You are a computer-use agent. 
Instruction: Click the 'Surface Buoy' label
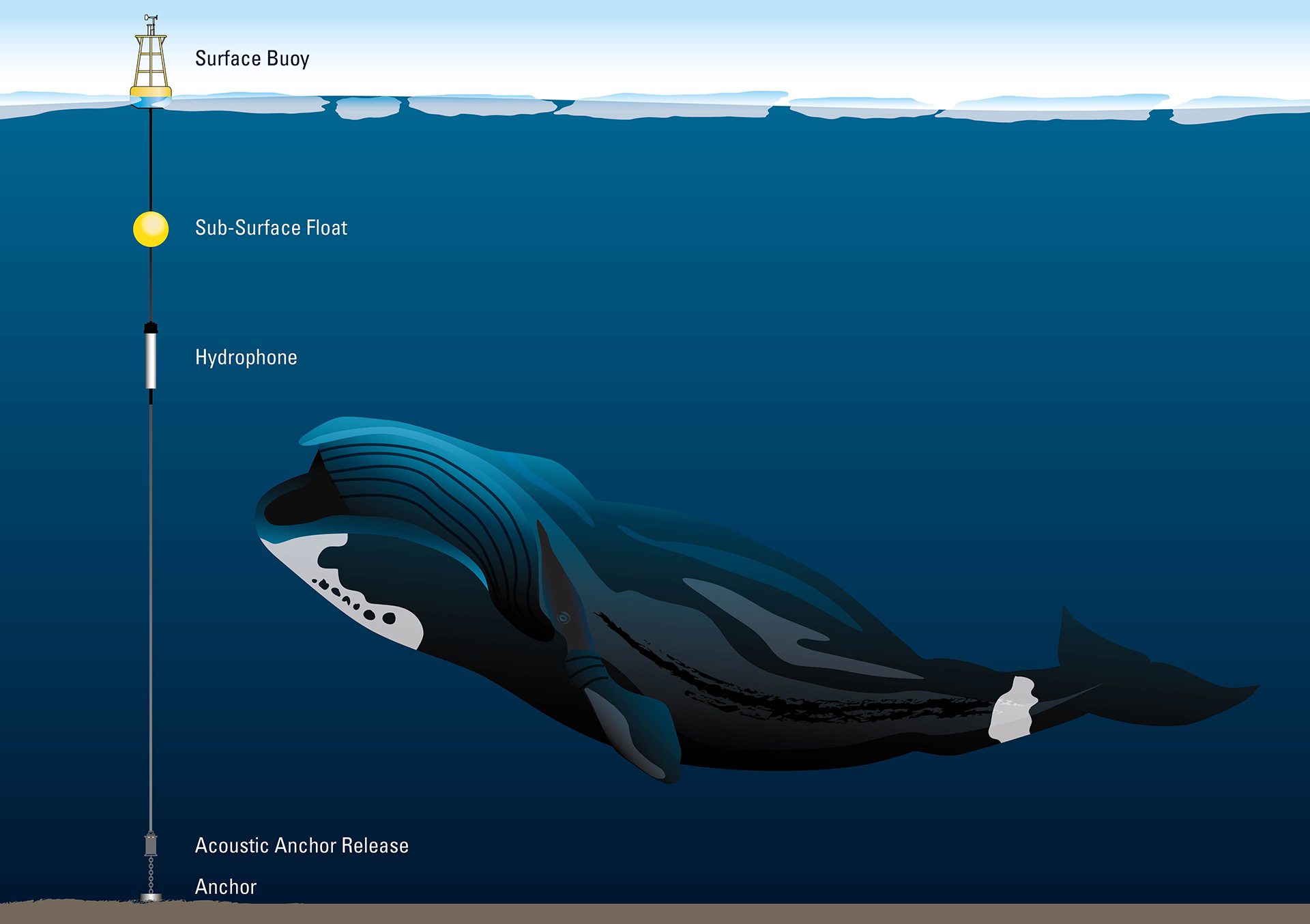[252, 59]
